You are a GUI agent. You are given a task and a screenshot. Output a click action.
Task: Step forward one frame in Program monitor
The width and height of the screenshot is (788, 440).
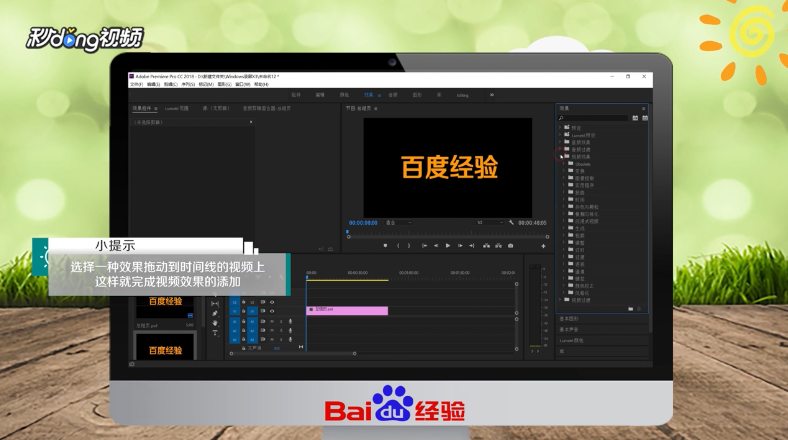460,246
